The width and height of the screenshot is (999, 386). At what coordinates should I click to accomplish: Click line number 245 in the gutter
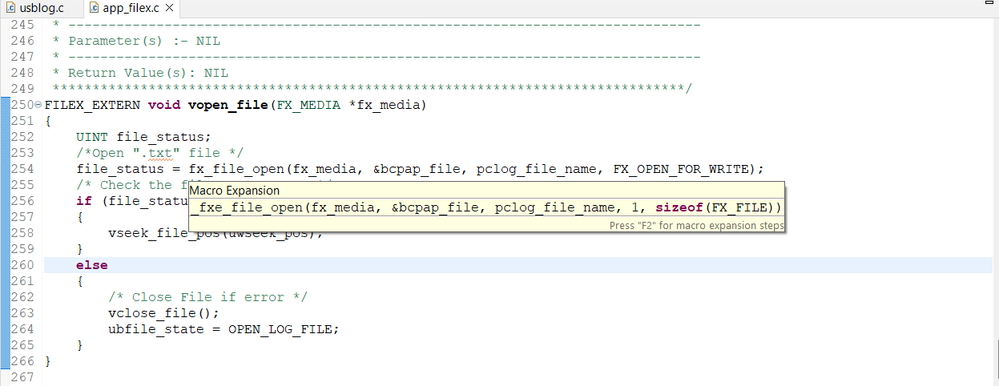[x=23, y=25]
